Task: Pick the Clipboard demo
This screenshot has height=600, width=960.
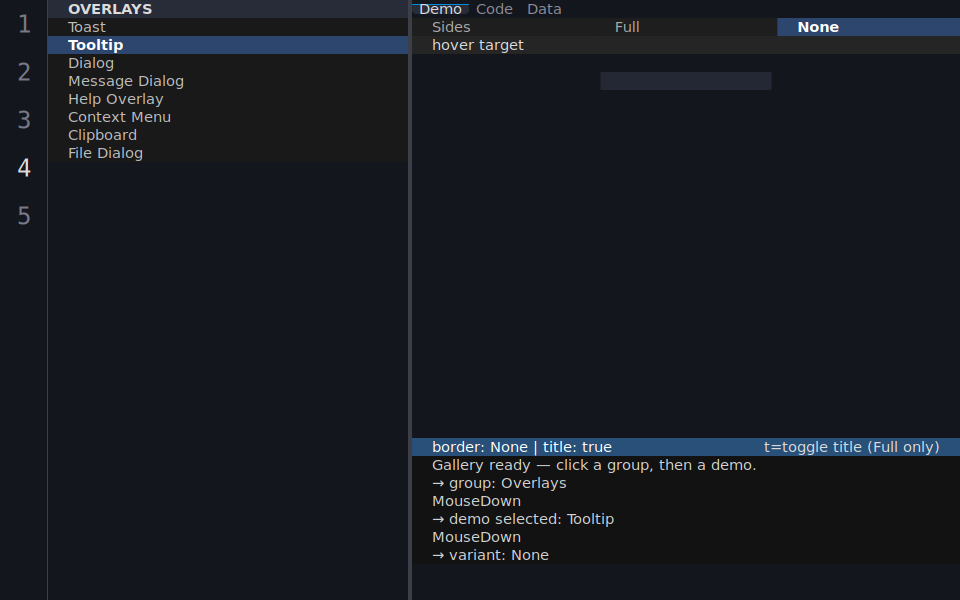Action: [x=228, y=135]
